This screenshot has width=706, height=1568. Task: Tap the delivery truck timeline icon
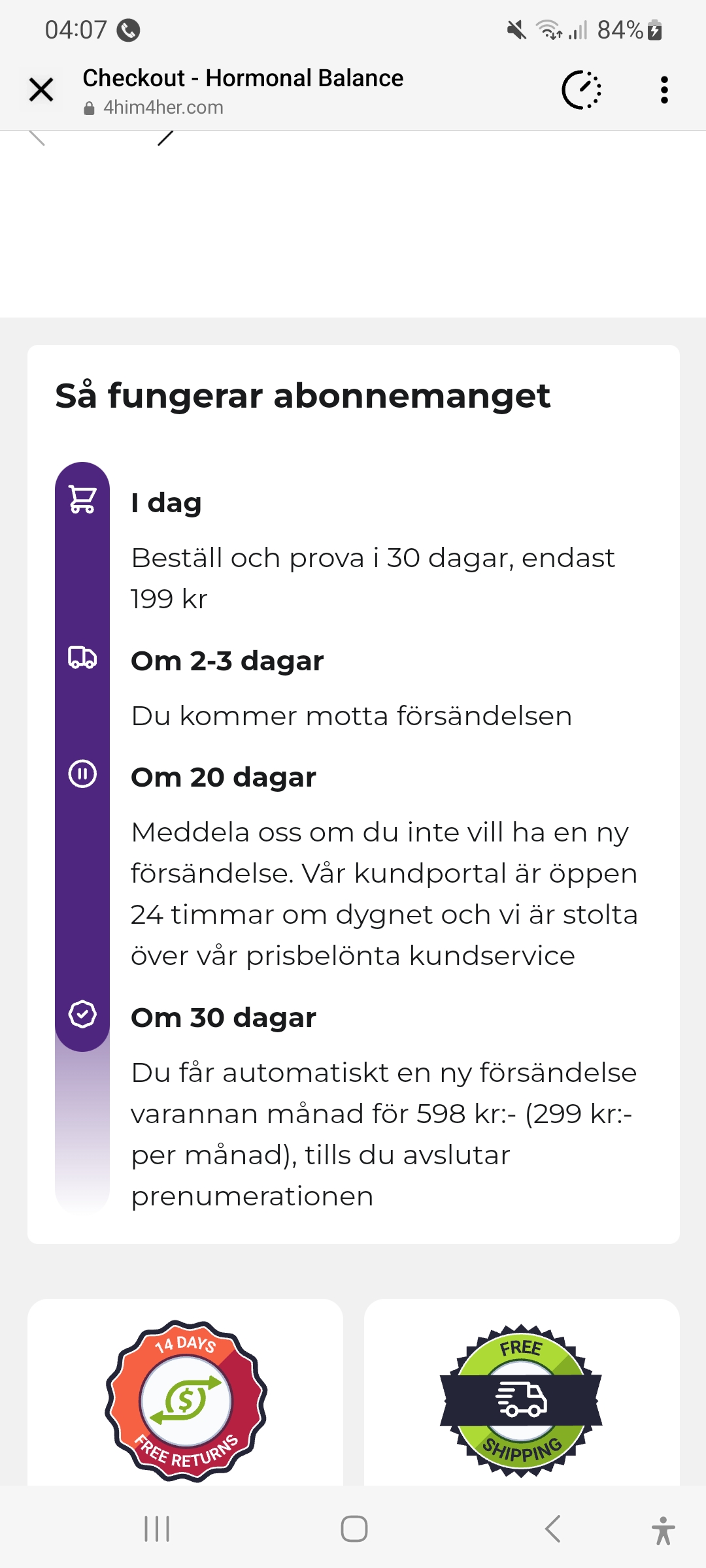[x=82, y=657]
